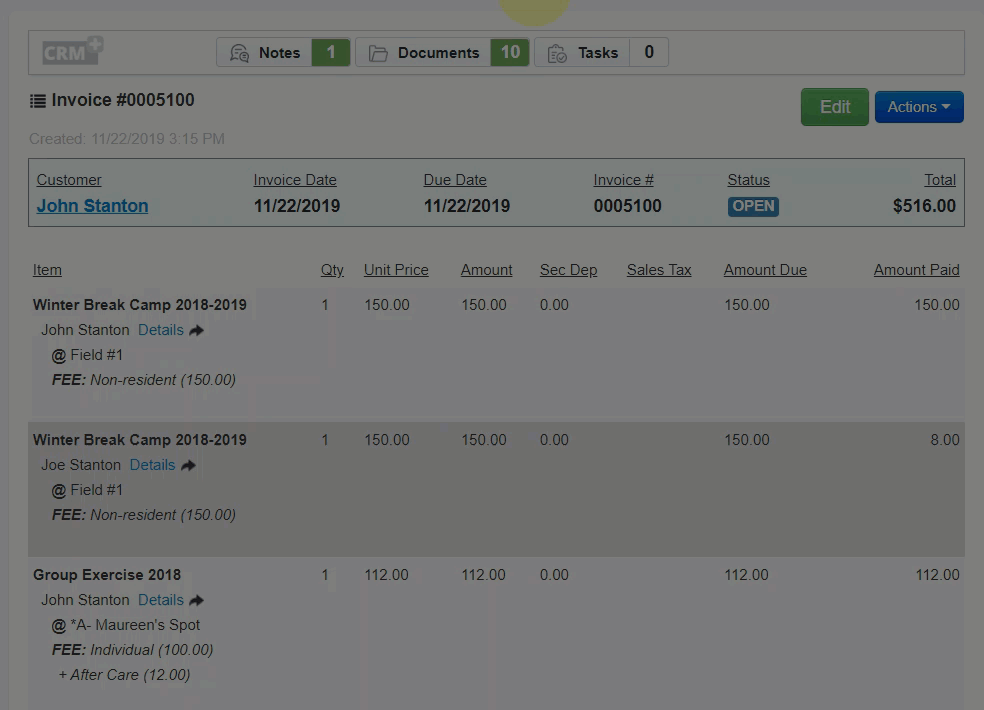Click the OPEN status badge
The image size is (984, 710).
coord(753,206)
